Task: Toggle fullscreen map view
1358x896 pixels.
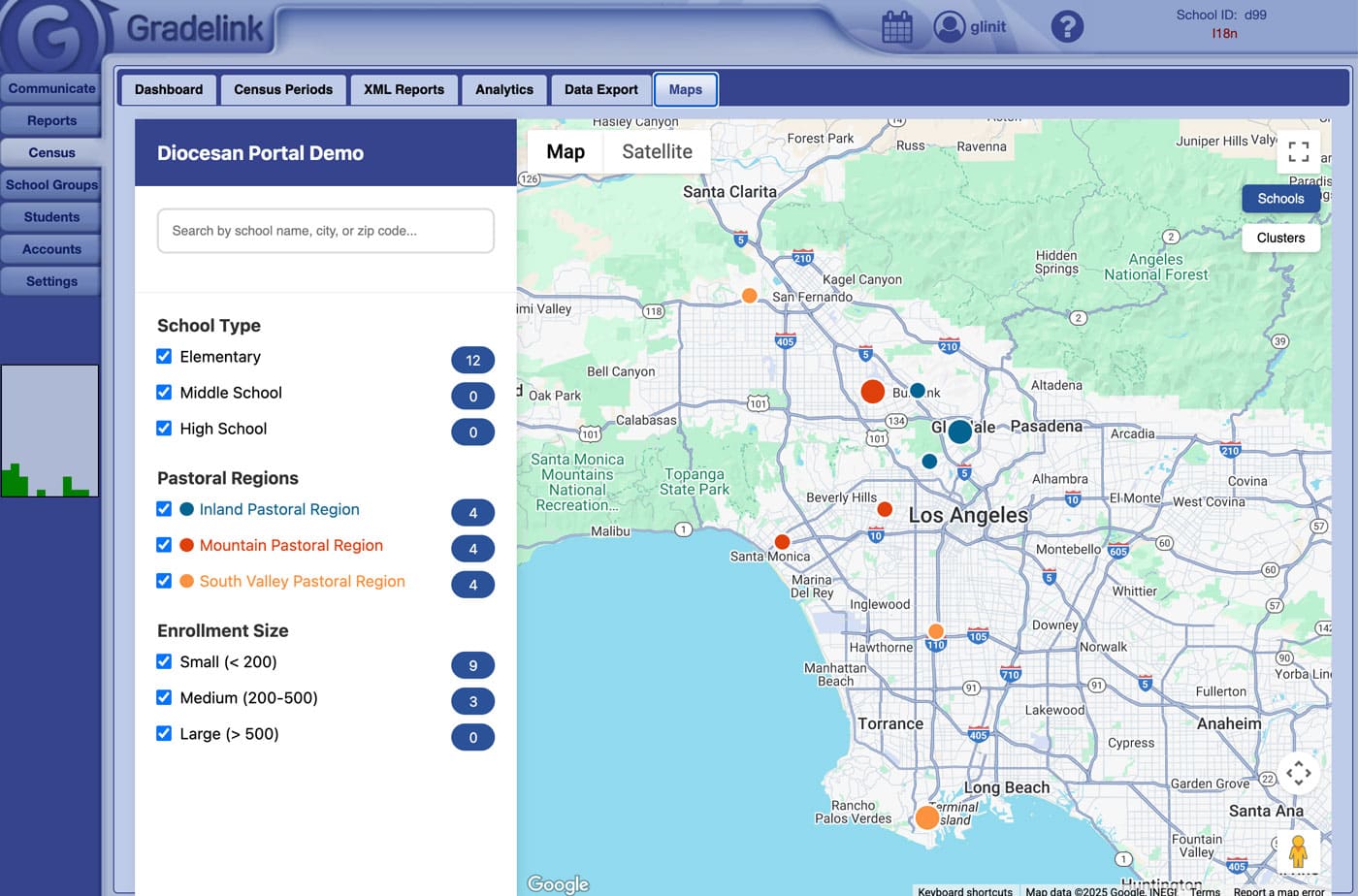Action: (x=1298, y=151)
